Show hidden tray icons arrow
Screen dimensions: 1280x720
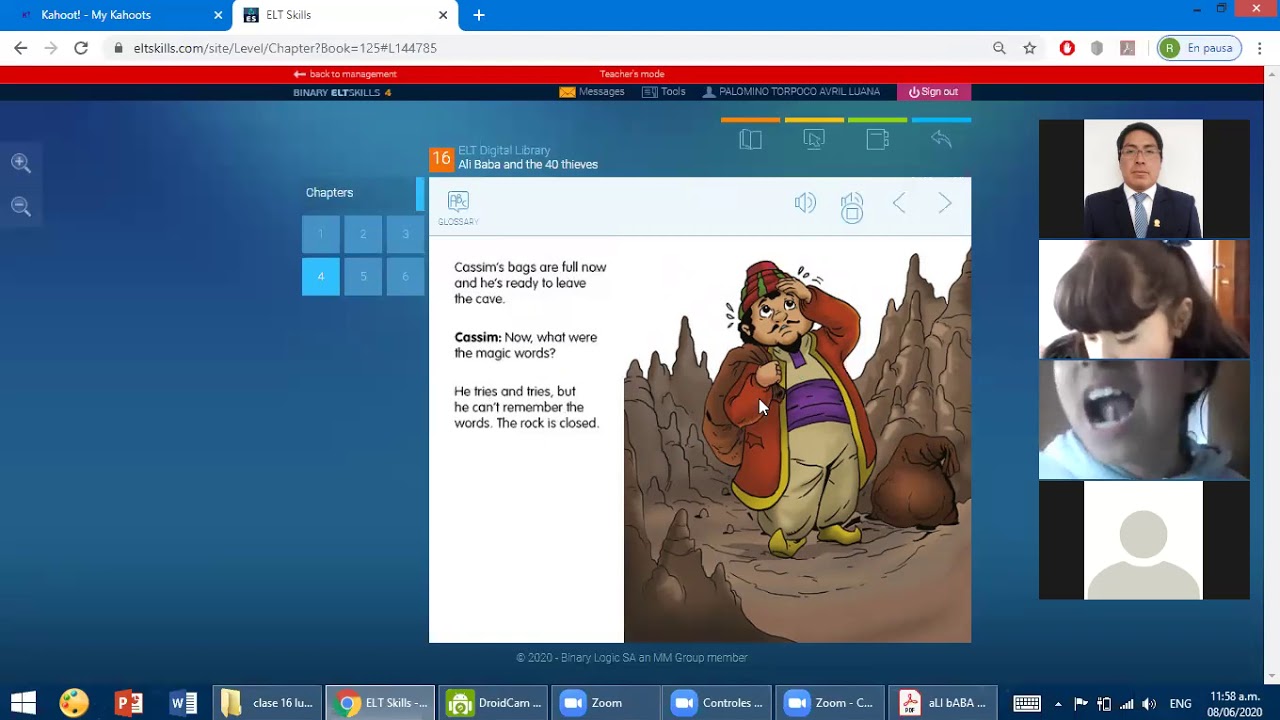1058,703
